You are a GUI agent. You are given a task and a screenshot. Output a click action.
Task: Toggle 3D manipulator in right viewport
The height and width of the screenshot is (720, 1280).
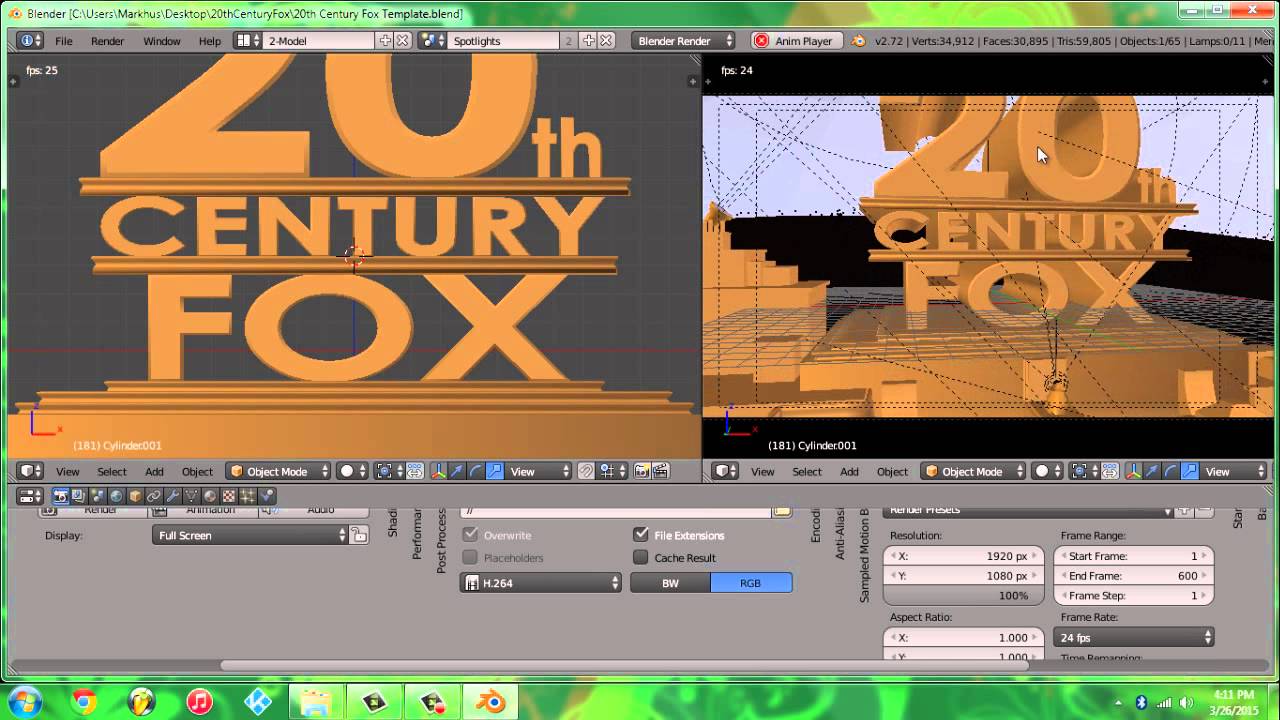pos(1134,471)
